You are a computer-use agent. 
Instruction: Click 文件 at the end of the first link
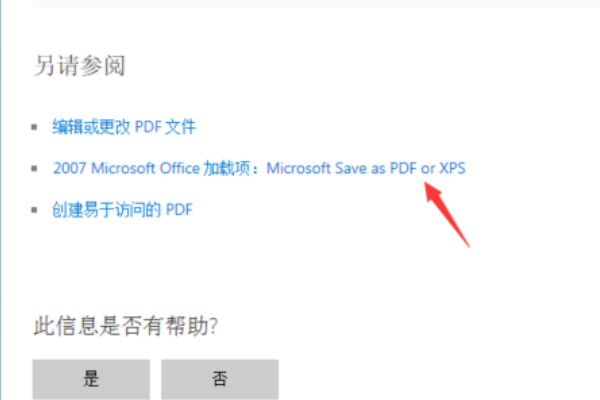tap(181, 127)
